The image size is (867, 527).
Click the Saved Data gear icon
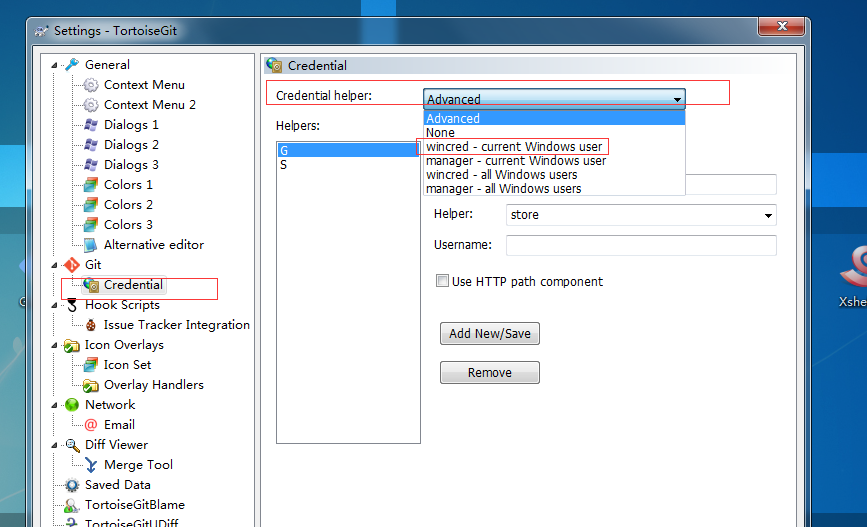[x=72, y=485]
